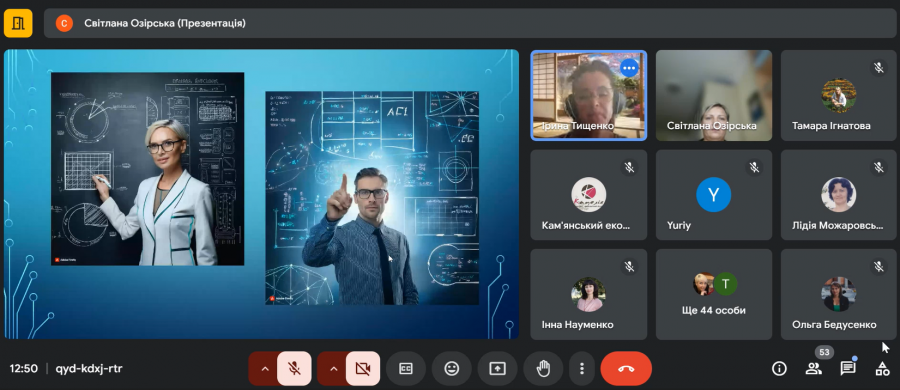Screen dimensions: 900x390
Task: Click the yellow door icon at top left
Action: point(18,23)
